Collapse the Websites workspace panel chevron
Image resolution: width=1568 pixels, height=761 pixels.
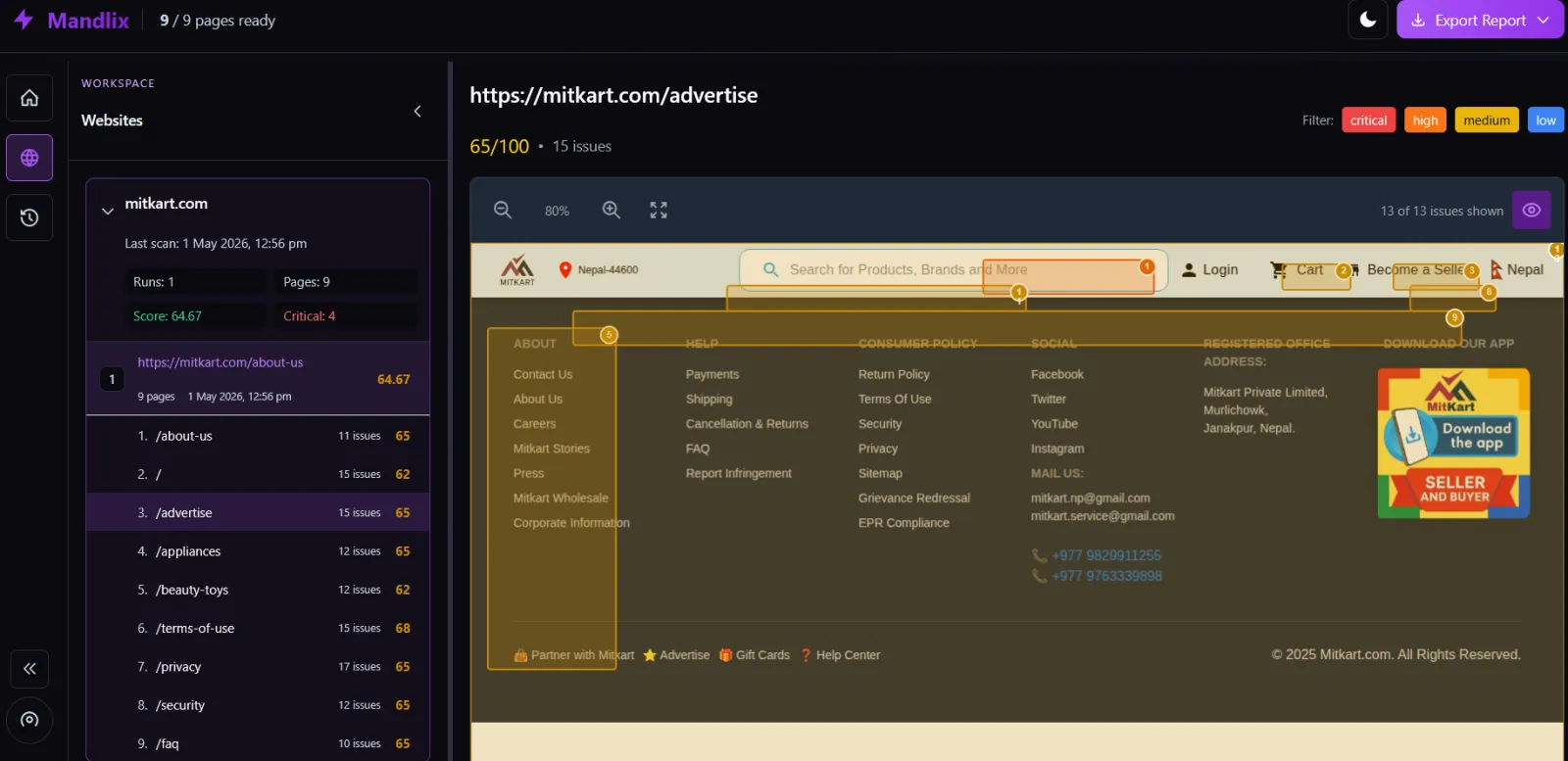click(x=417, y=112)
